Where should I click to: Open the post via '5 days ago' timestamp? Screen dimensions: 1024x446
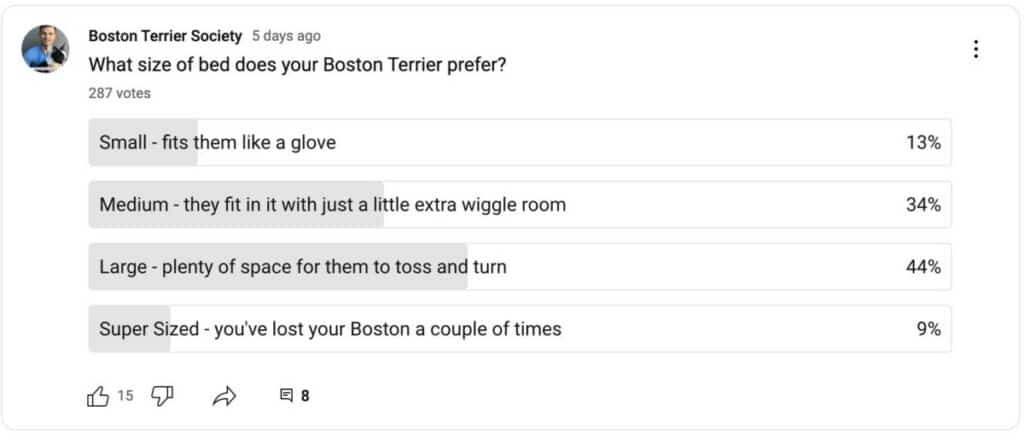click(x=287, y=36)
